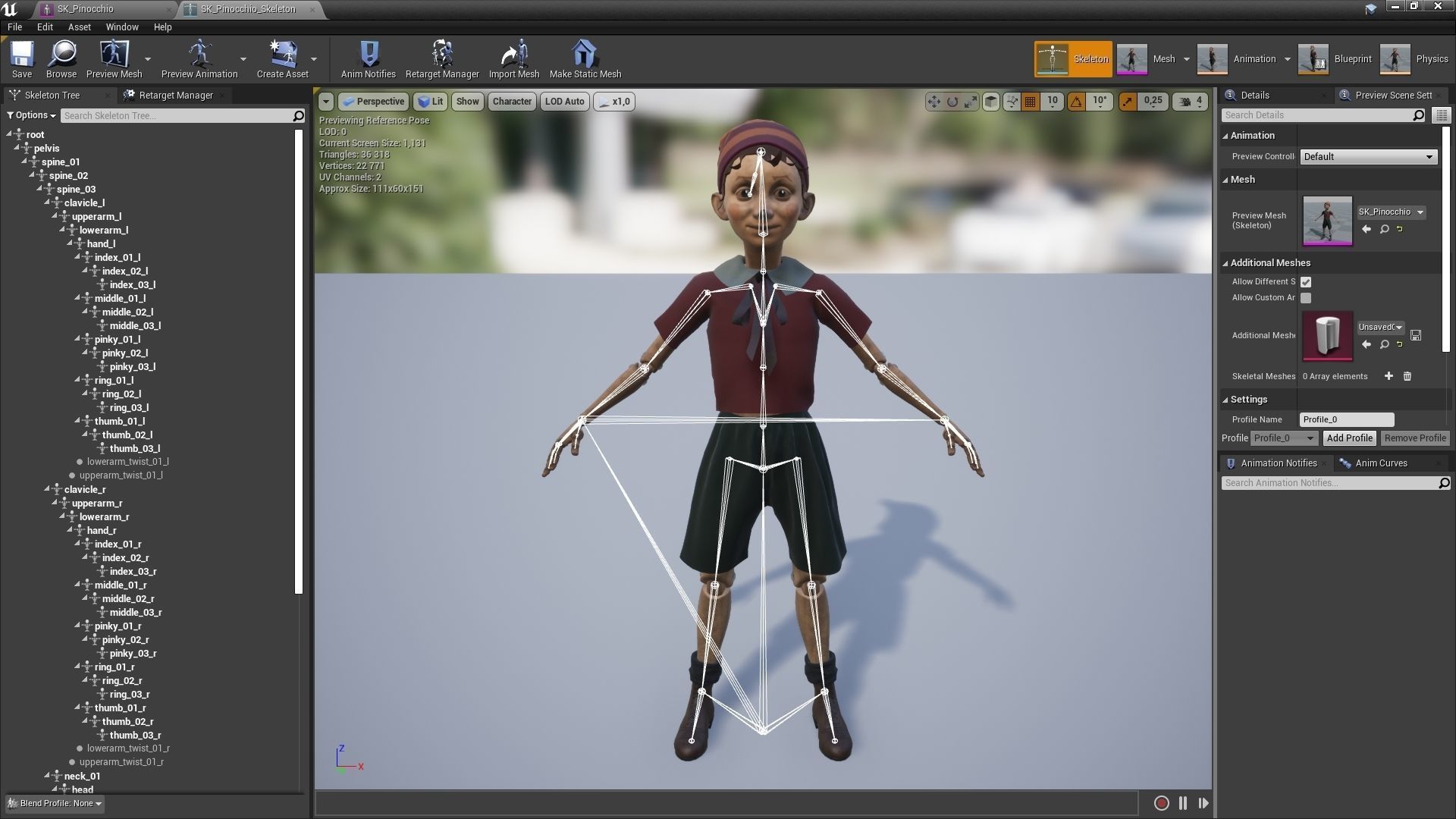This screenshot has width=1456, height=819.
Task: Empty the Skeletal Meshes array
Action: click(x=1407, y=376)
